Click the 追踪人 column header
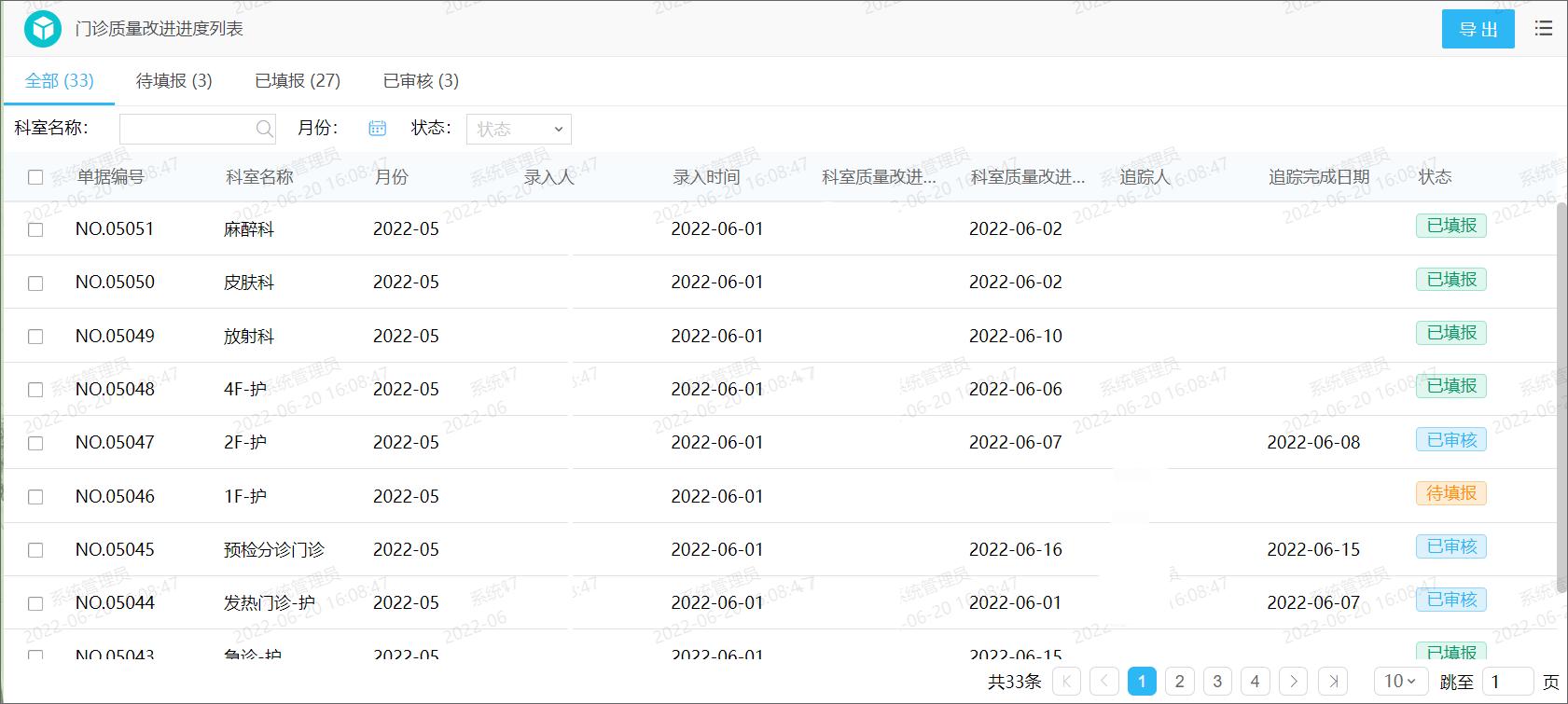 (x=1145, y=177)
